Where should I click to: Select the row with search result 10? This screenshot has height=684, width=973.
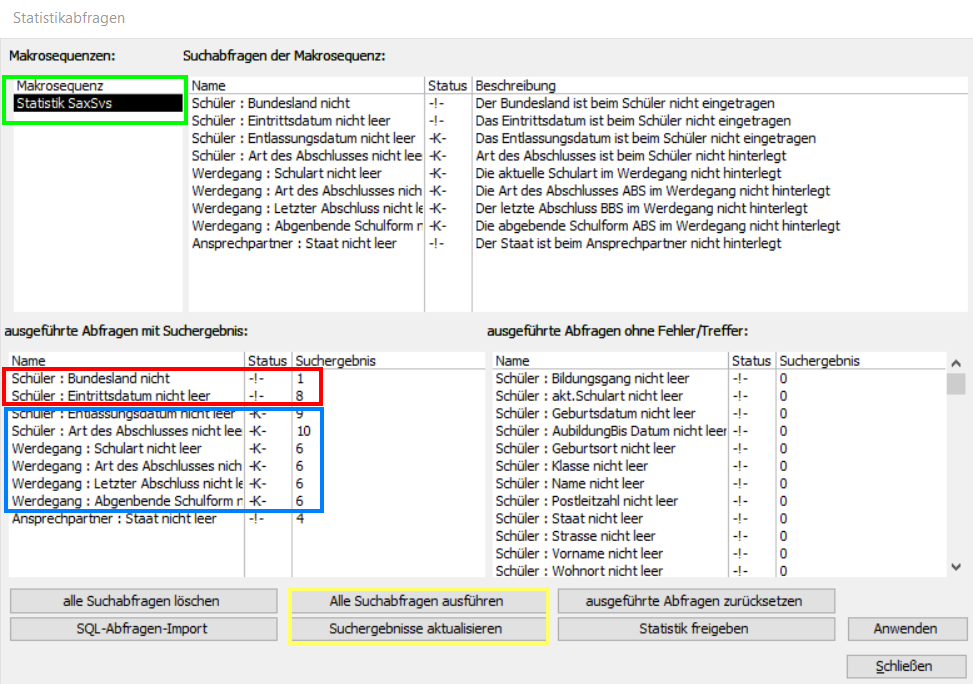pyautogui.click(x=126, y=431)
